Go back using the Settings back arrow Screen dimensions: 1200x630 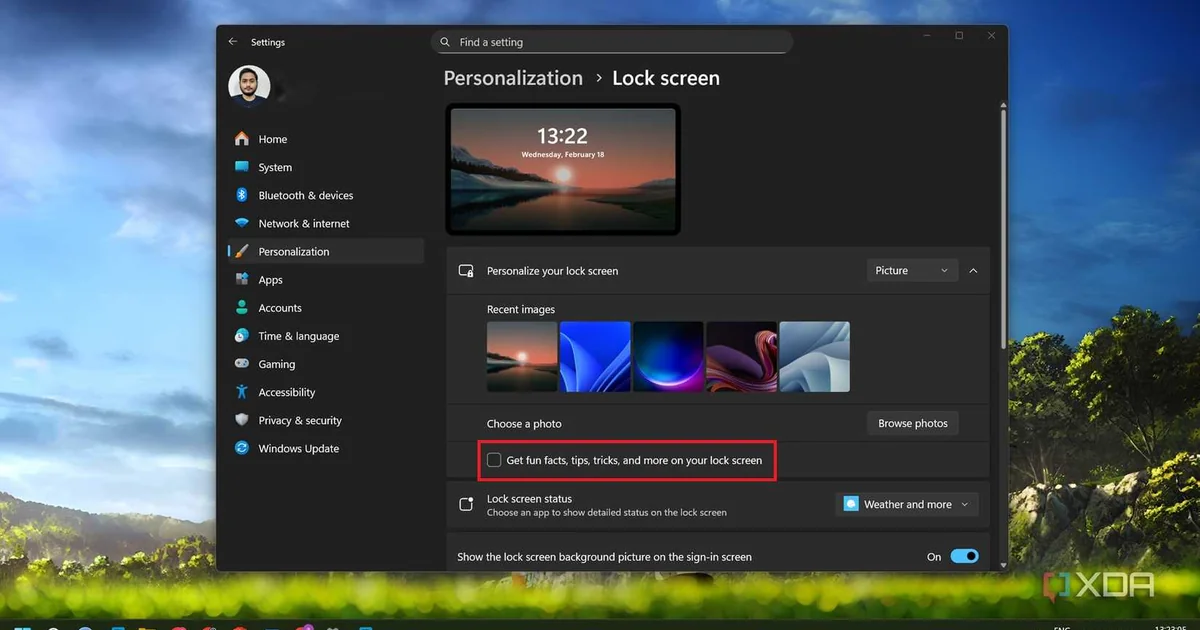[x=233, y=42]
